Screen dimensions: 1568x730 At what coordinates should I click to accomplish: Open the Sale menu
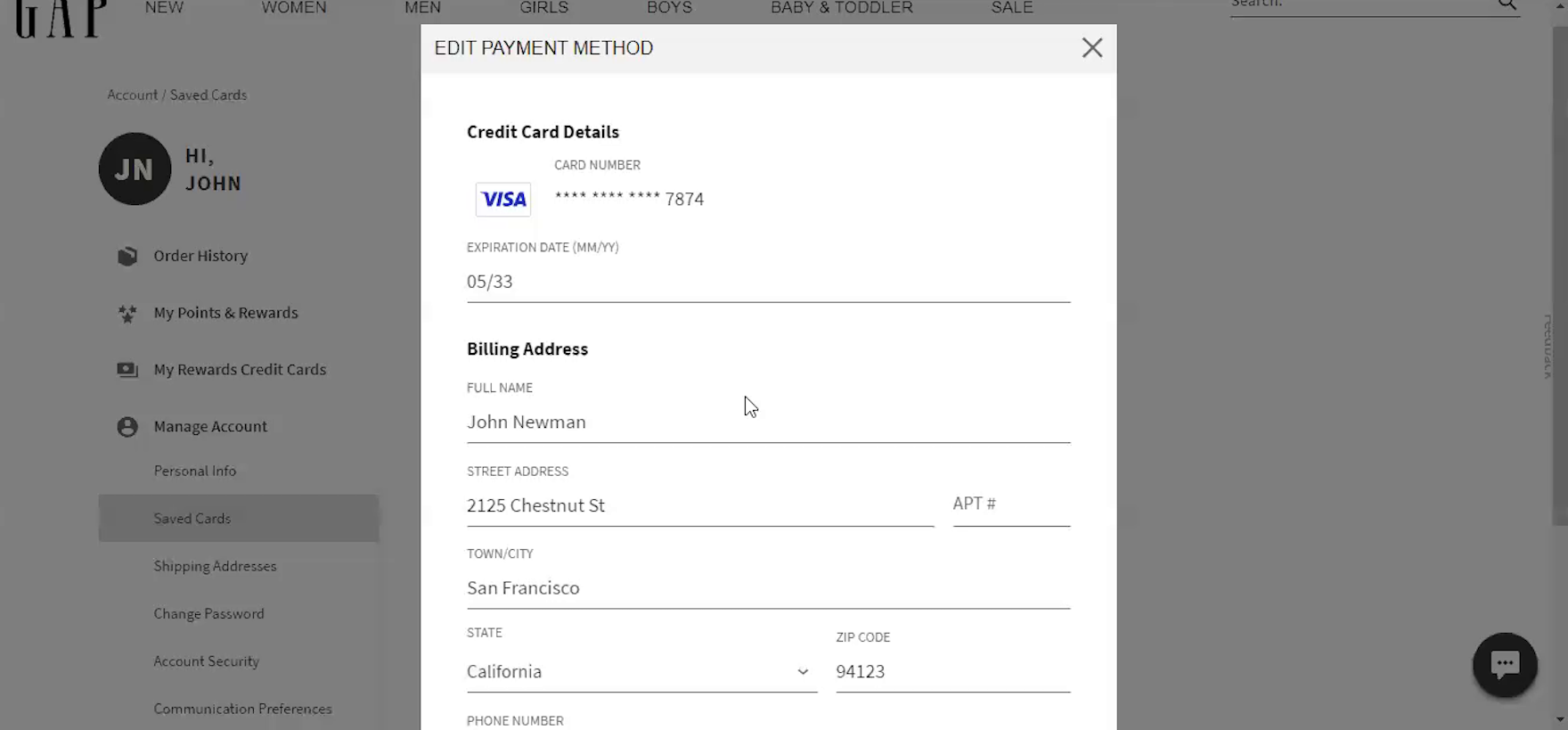point(1012,8)
